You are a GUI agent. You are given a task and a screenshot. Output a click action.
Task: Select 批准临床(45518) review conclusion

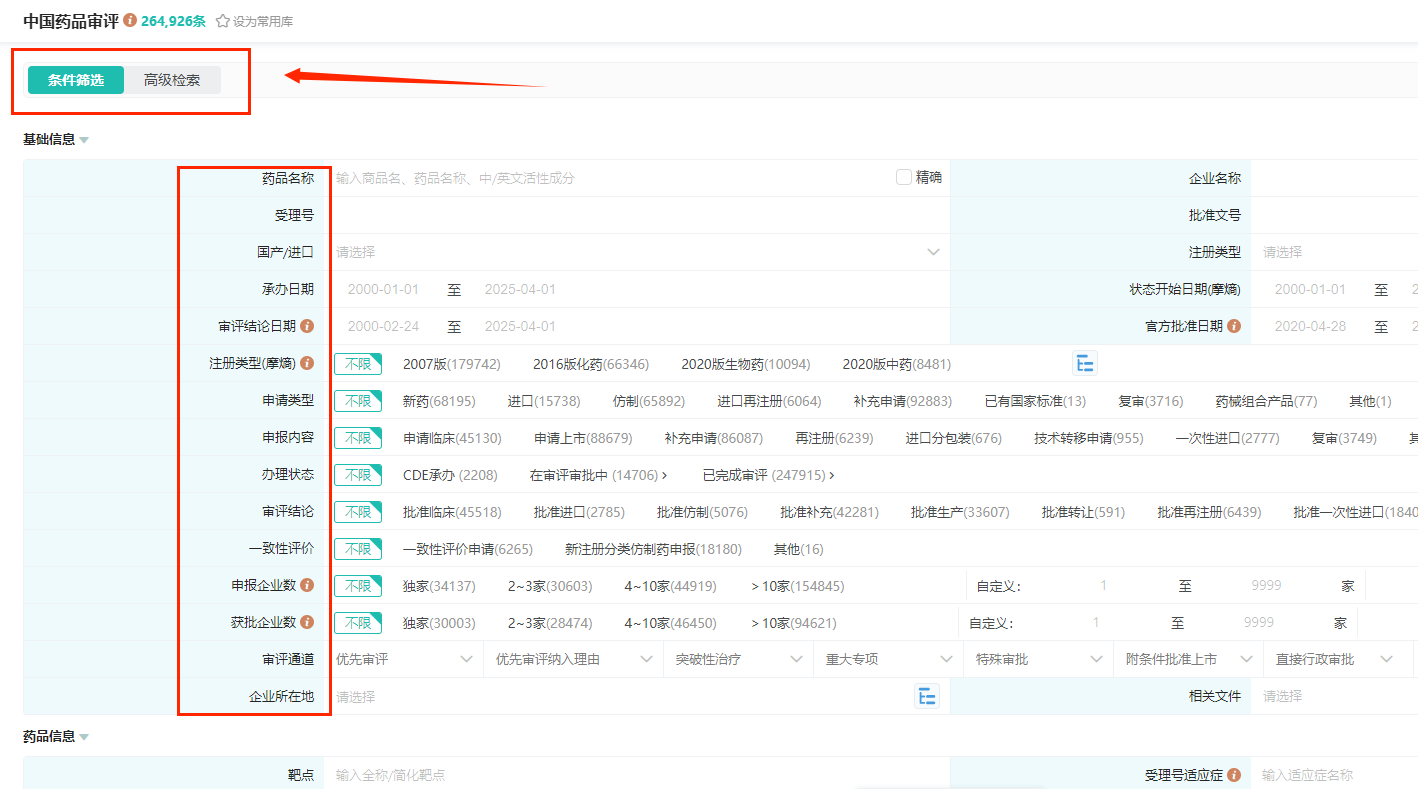pyautogui.click(x=452, y=512)
